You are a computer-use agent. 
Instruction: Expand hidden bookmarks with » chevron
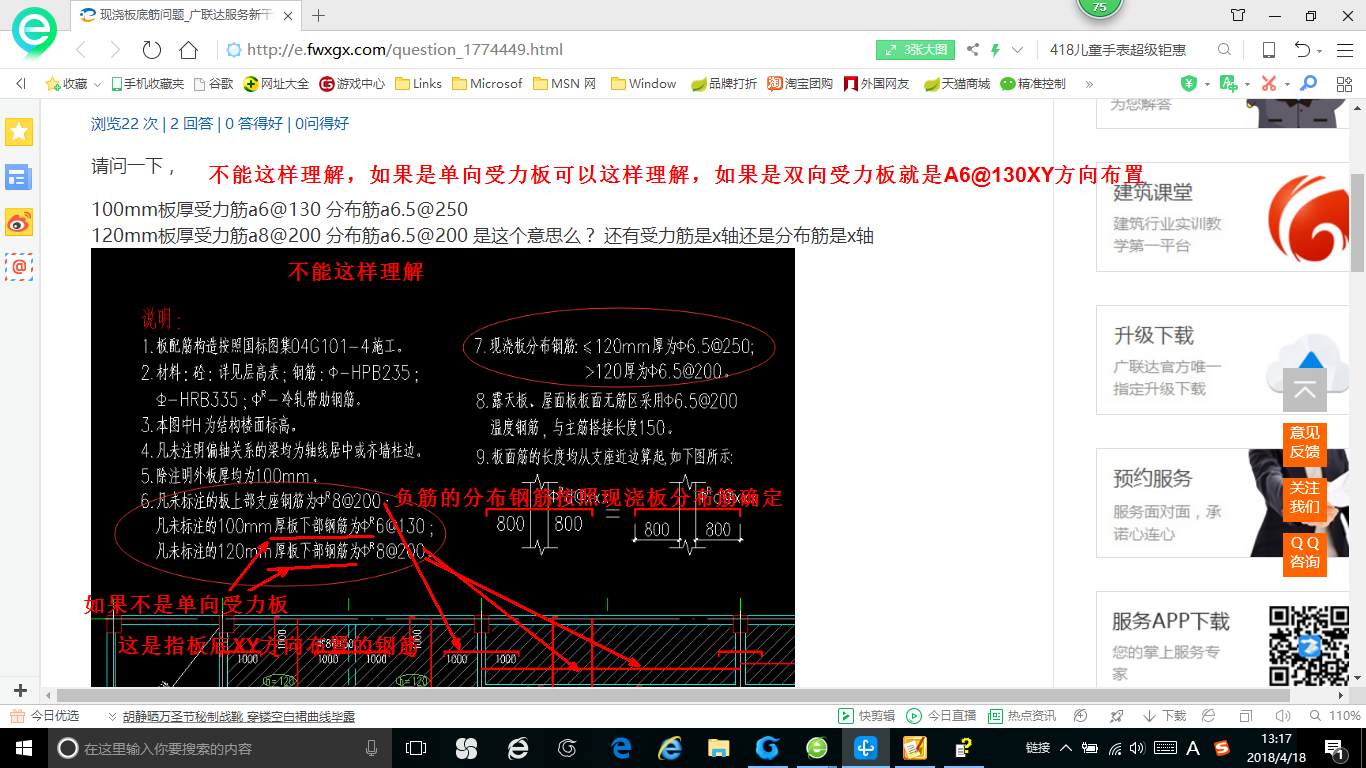[1089, 84]
